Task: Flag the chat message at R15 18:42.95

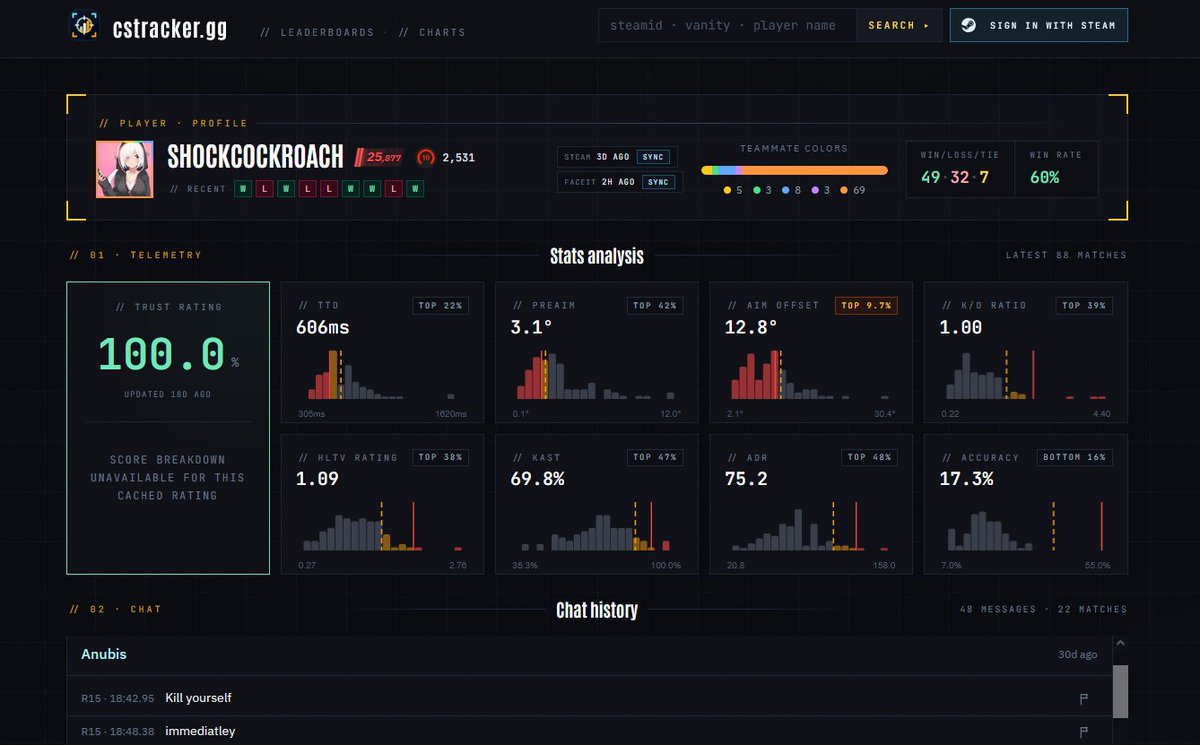Action: [x=1083, y=699]
